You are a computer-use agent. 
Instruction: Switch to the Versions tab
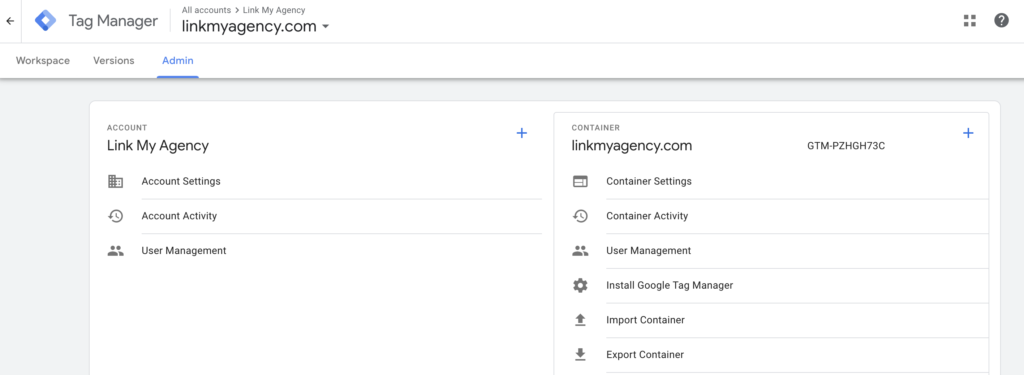tap(114, 61)
